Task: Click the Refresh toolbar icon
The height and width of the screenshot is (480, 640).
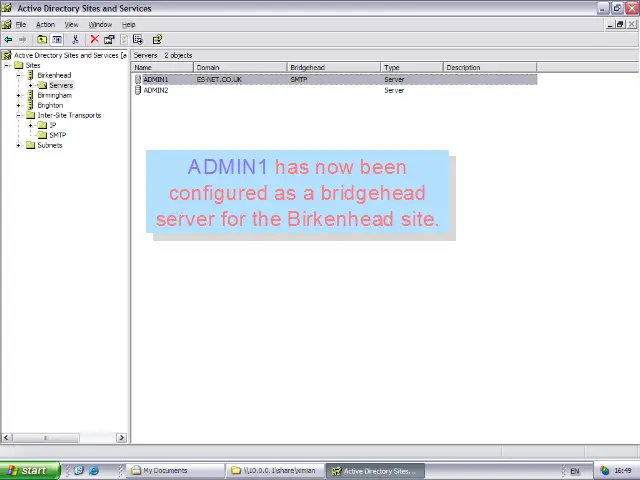Action: [124, 40]
